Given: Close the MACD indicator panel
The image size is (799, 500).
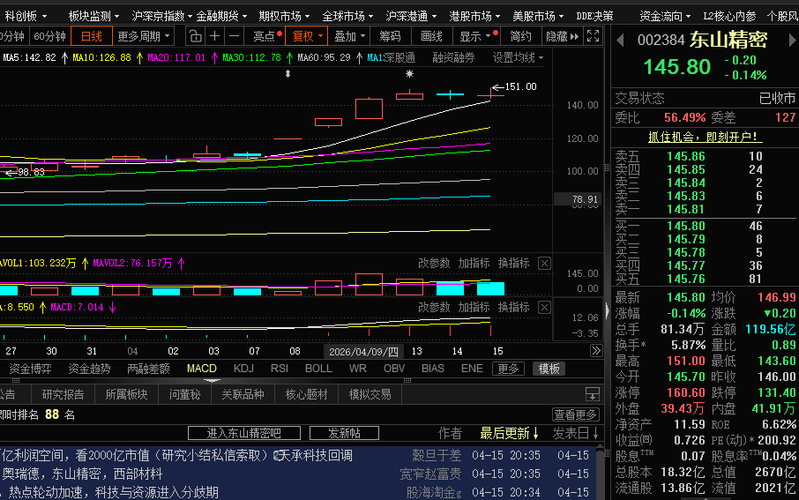Looking at the screenshot, I should click(544, 307).
